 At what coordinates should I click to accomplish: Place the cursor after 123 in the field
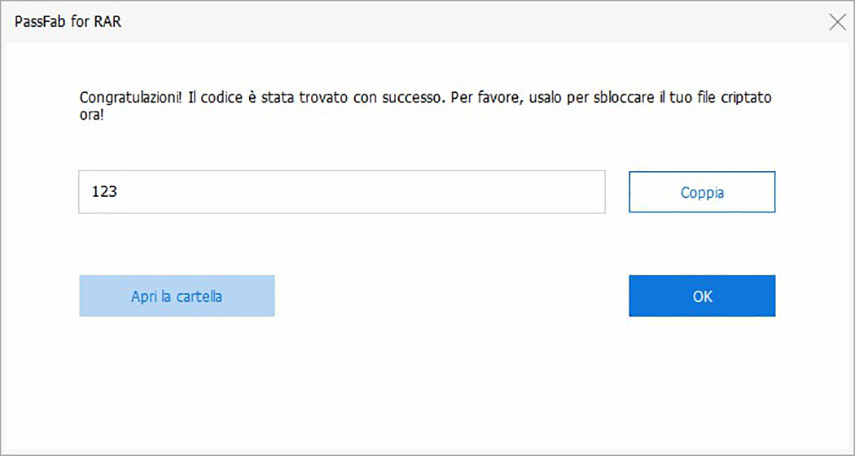click(121, 192)
